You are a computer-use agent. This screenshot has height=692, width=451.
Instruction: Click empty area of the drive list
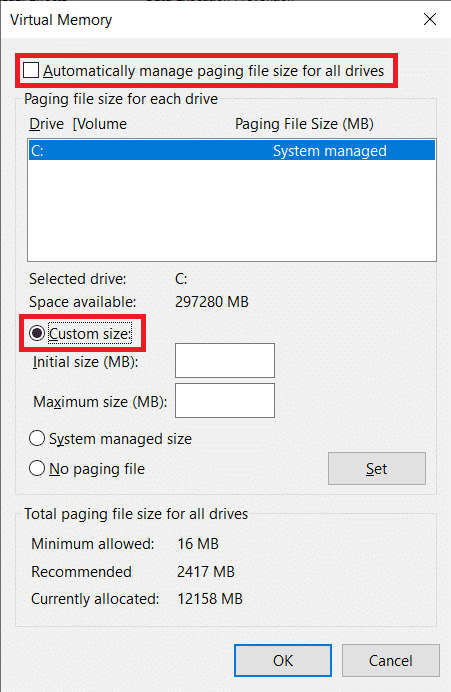(x=232, y=211)
